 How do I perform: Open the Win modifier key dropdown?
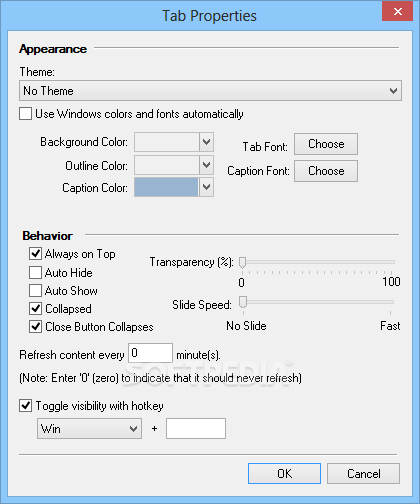pyautogui.click(x=89, y=428)
